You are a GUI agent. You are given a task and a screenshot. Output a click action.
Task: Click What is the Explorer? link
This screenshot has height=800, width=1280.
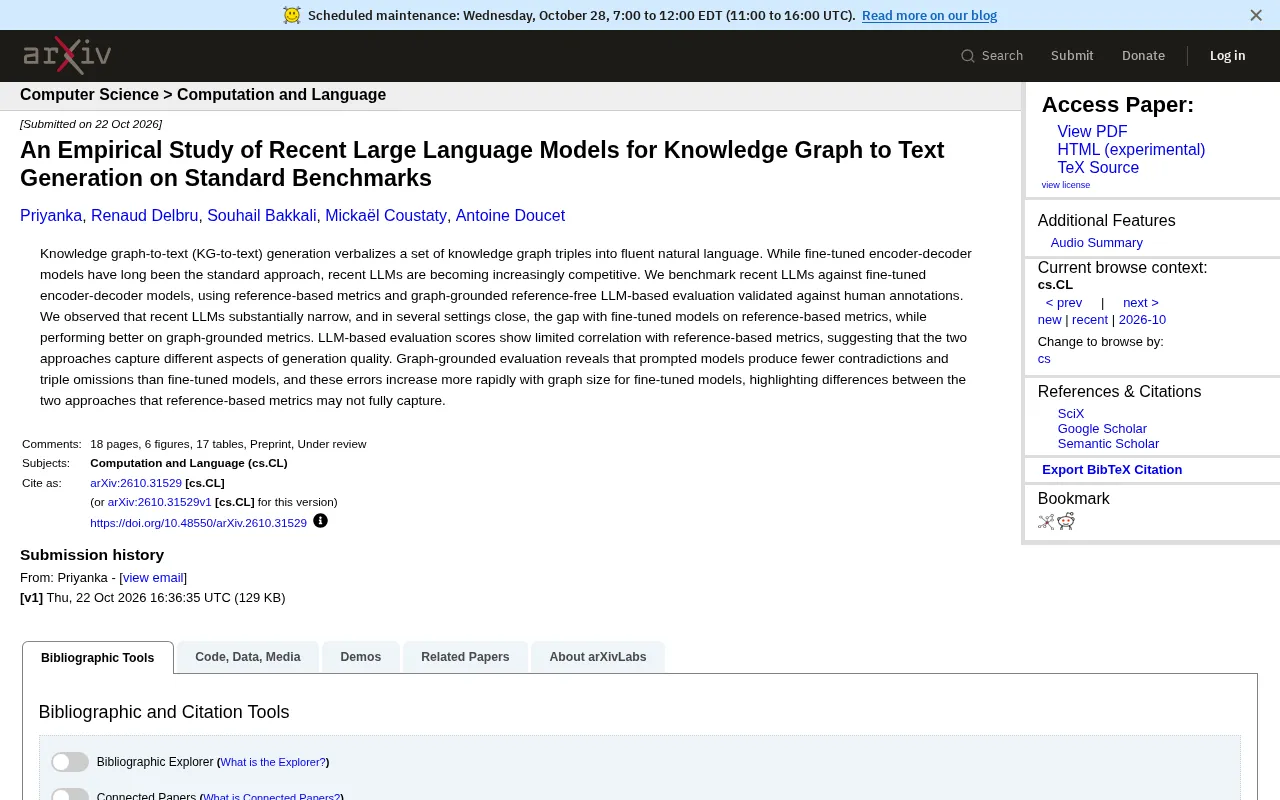[x=273, y=762]
